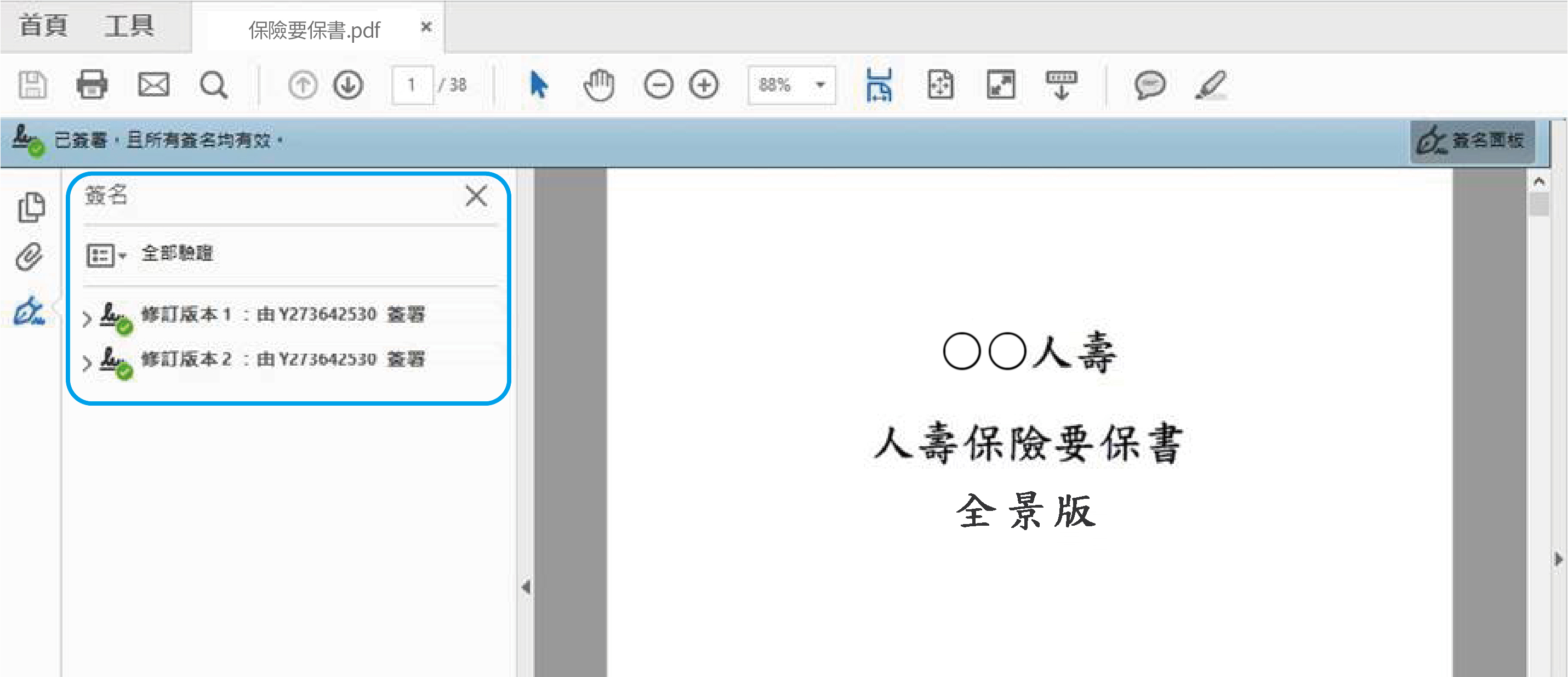Toggle full screen view mode
This screenshot has width=1568, height=677.
coord(1001,84)
